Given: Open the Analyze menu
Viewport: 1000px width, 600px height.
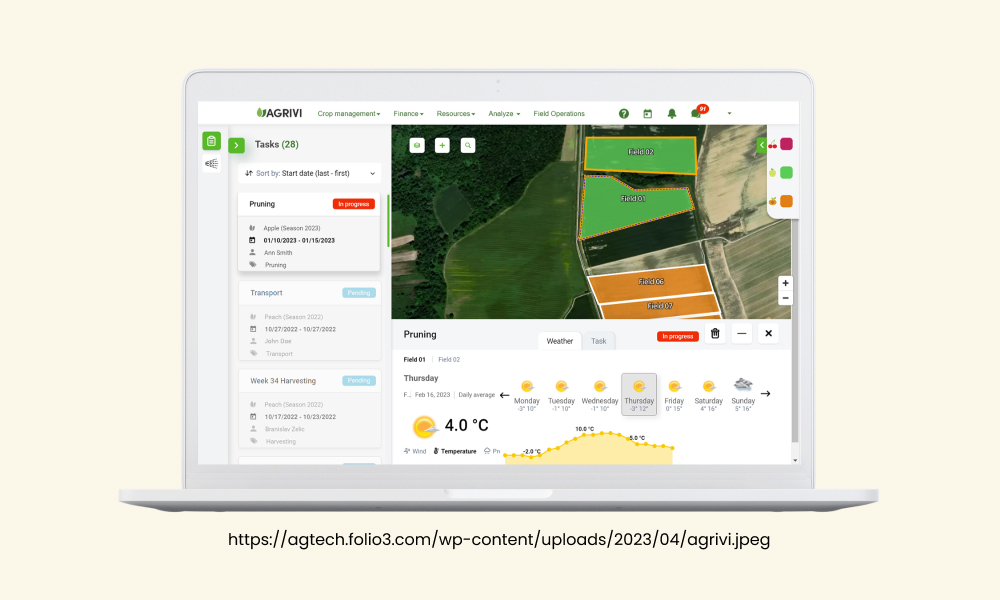Looking at the screenshot, I should pos(504,113).
